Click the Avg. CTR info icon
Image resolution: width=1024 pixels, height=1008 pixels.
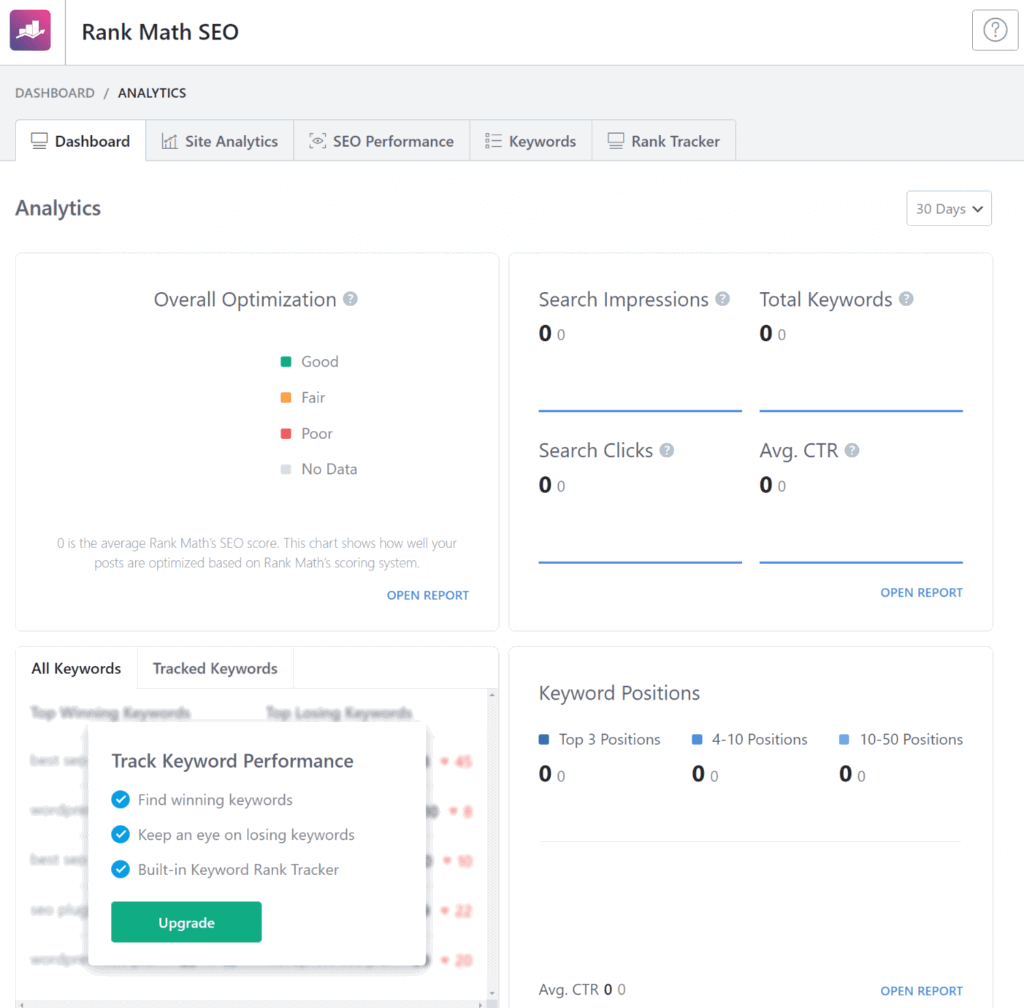pos(852,450)
